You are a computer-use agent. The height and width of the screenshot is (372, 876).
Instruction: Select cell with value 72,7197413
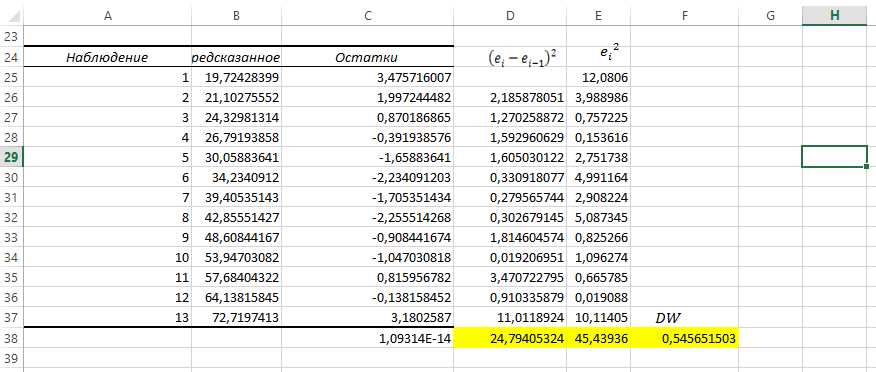click(236, 318)
